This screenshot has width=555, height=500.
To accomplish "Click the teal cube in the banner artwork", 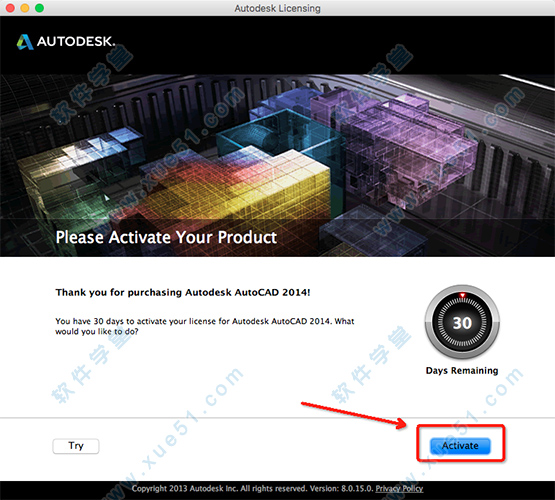I will pyautogui.click(x=280, y=134).
